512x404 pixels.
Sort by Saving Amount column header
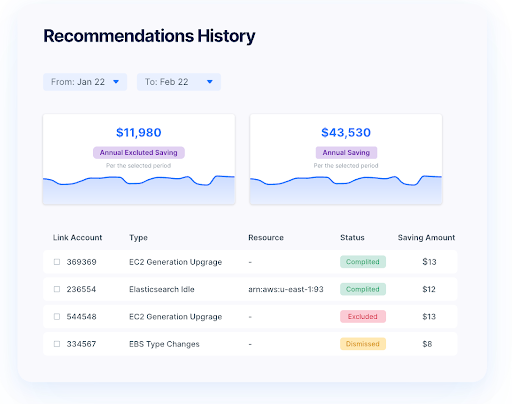(426, 238)
